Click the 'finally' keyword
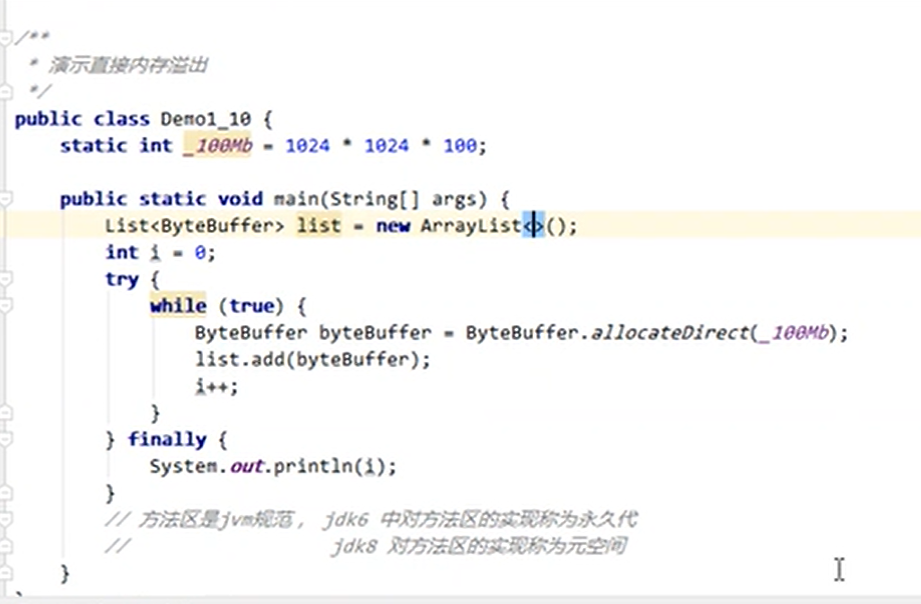The image size is (921, 604). coord(167,439)
